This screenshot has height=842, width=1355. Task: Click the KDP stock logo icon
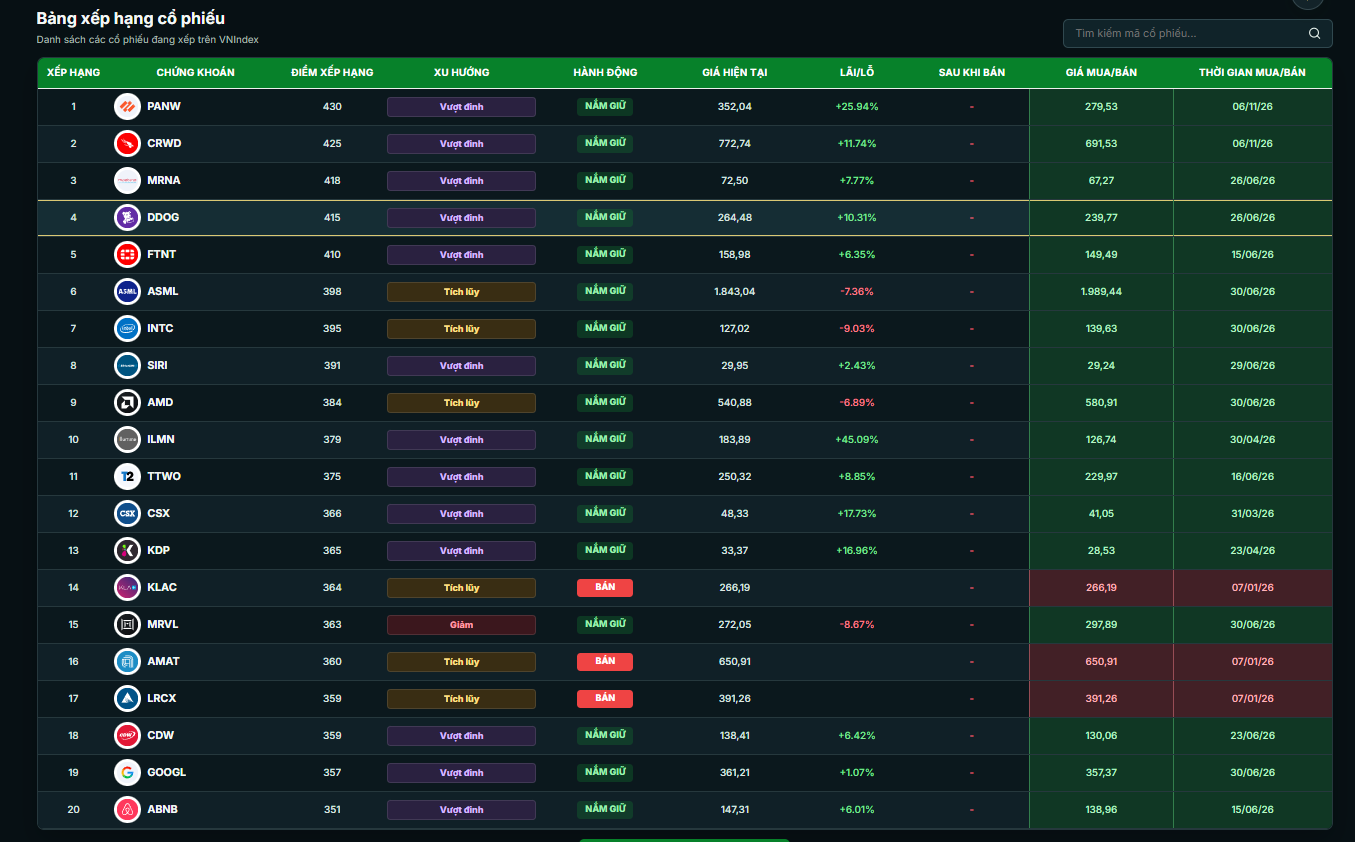[127, 550]
